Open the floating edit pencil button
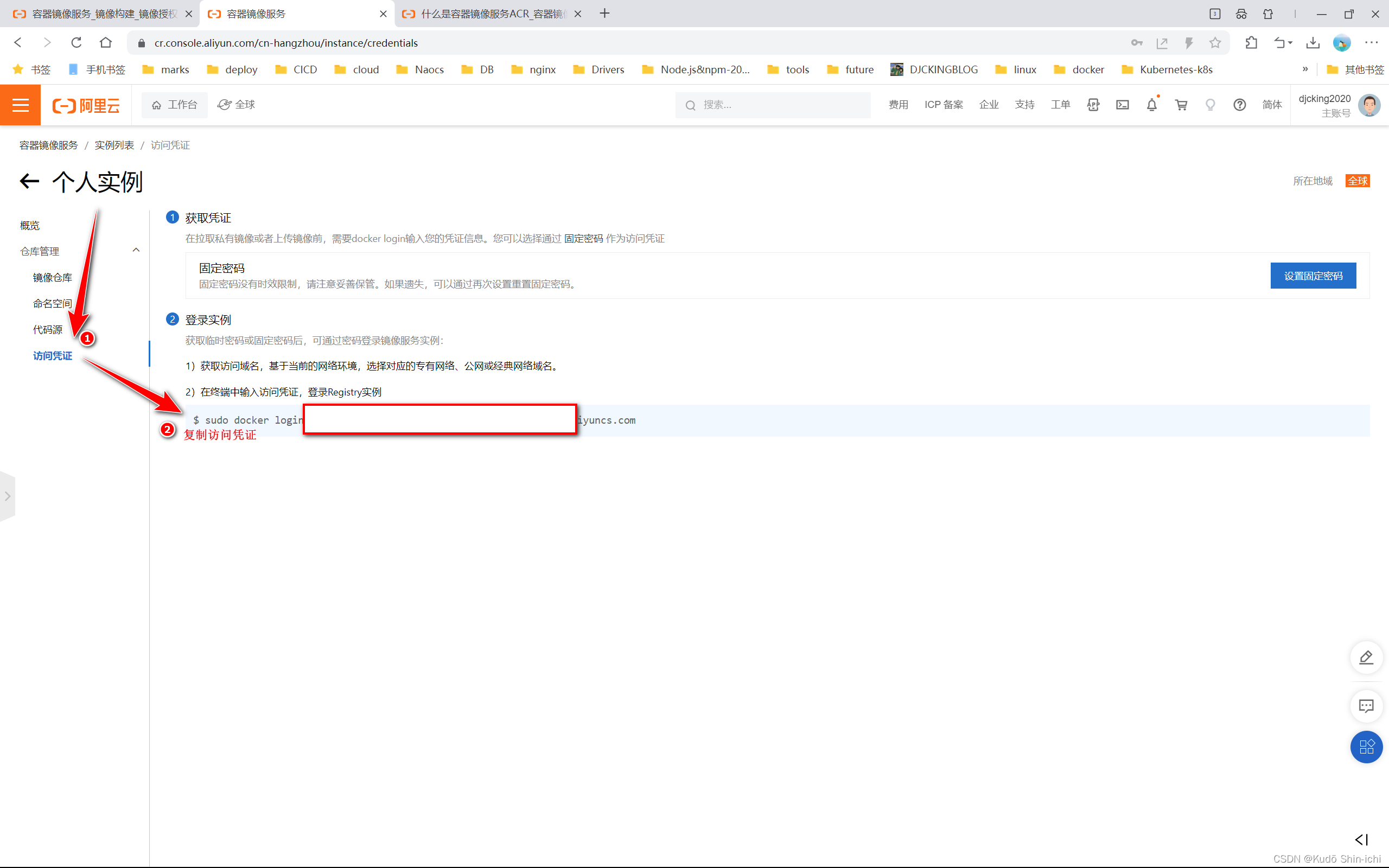Viewport: 1389px width, 868px height. (x=1366, y=658)
